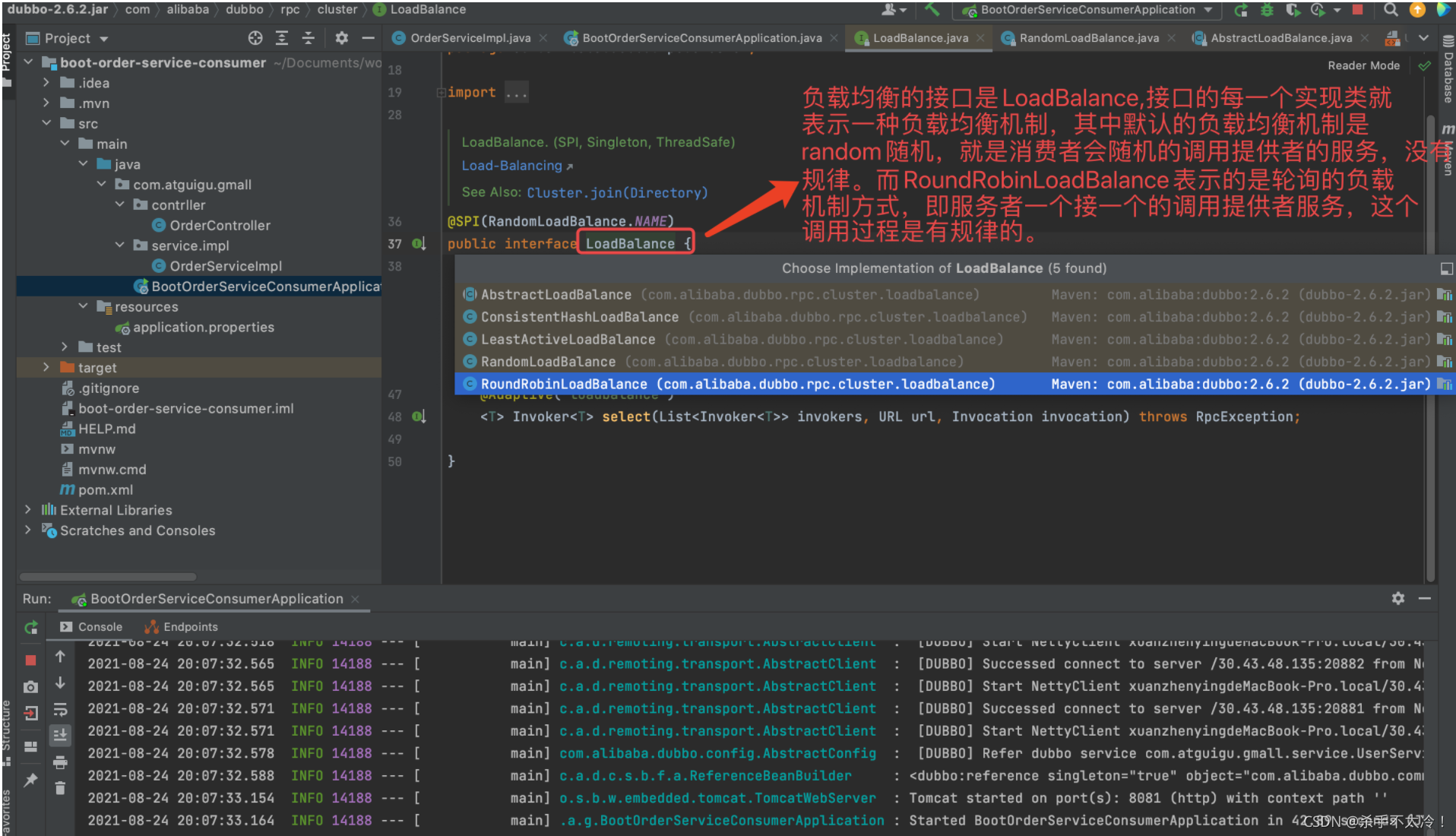Run with coverage icon in toolbar
This screenshot has height=836, width=1456.
click(x=1293, y=10)
